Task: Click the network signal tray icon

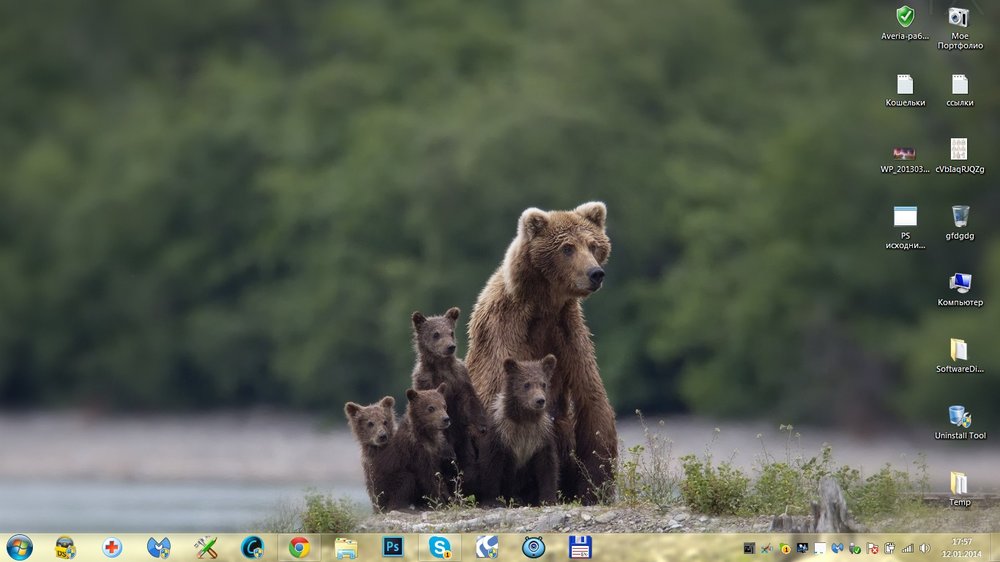Action: [908, 548]
